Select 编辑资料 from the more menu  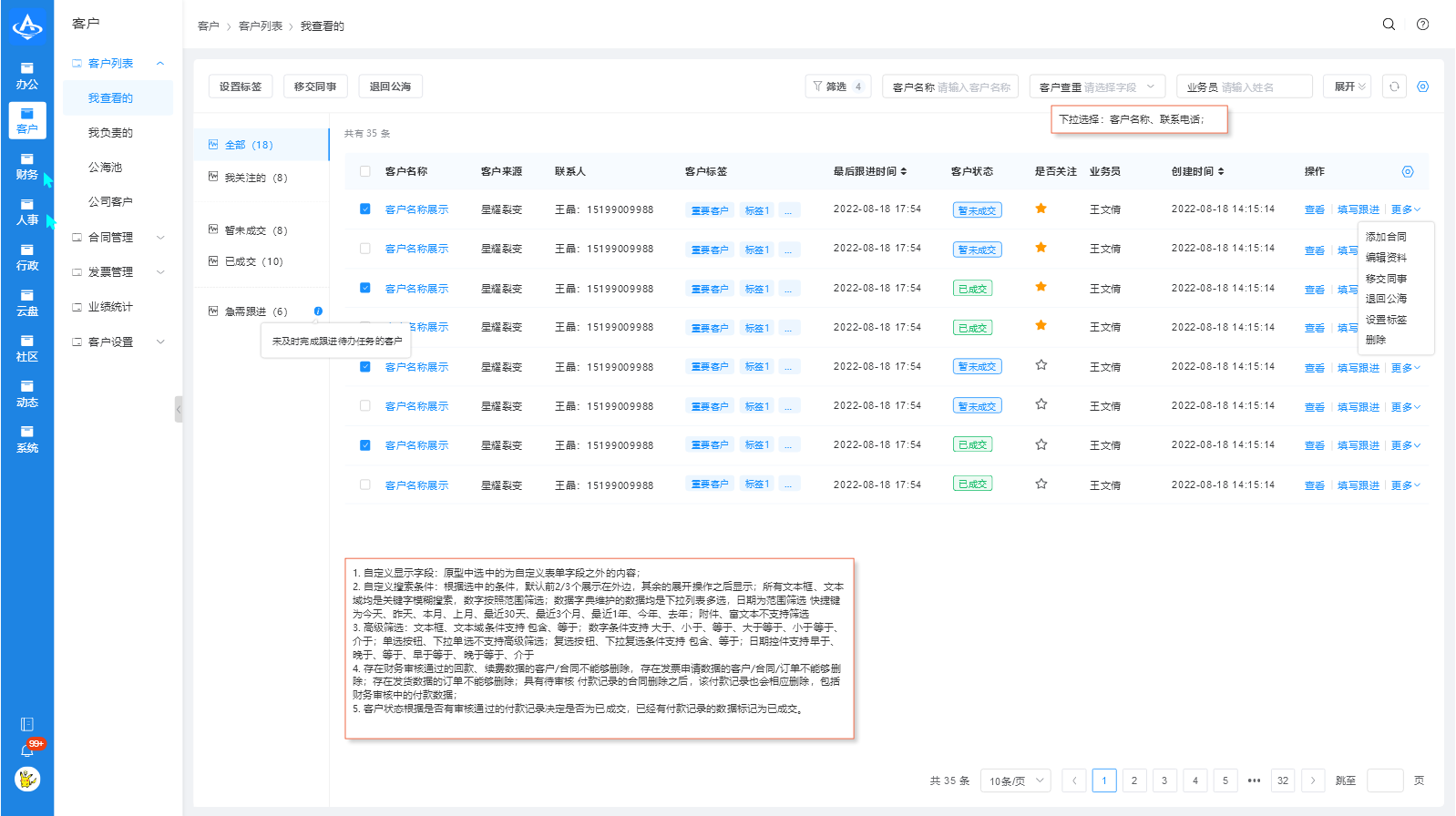tap(1386, 258)
